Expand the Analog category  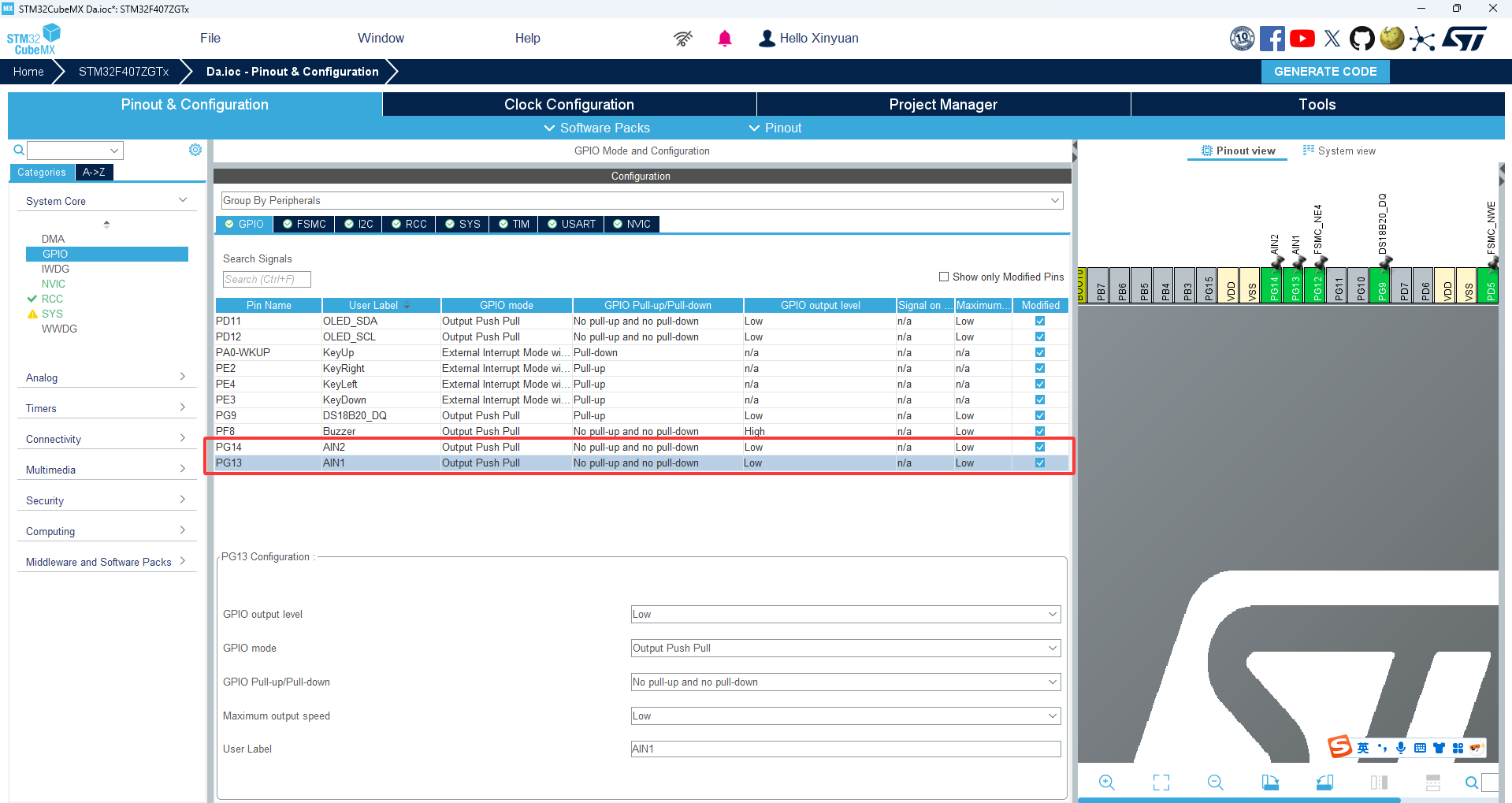click(x=106, y=377)
